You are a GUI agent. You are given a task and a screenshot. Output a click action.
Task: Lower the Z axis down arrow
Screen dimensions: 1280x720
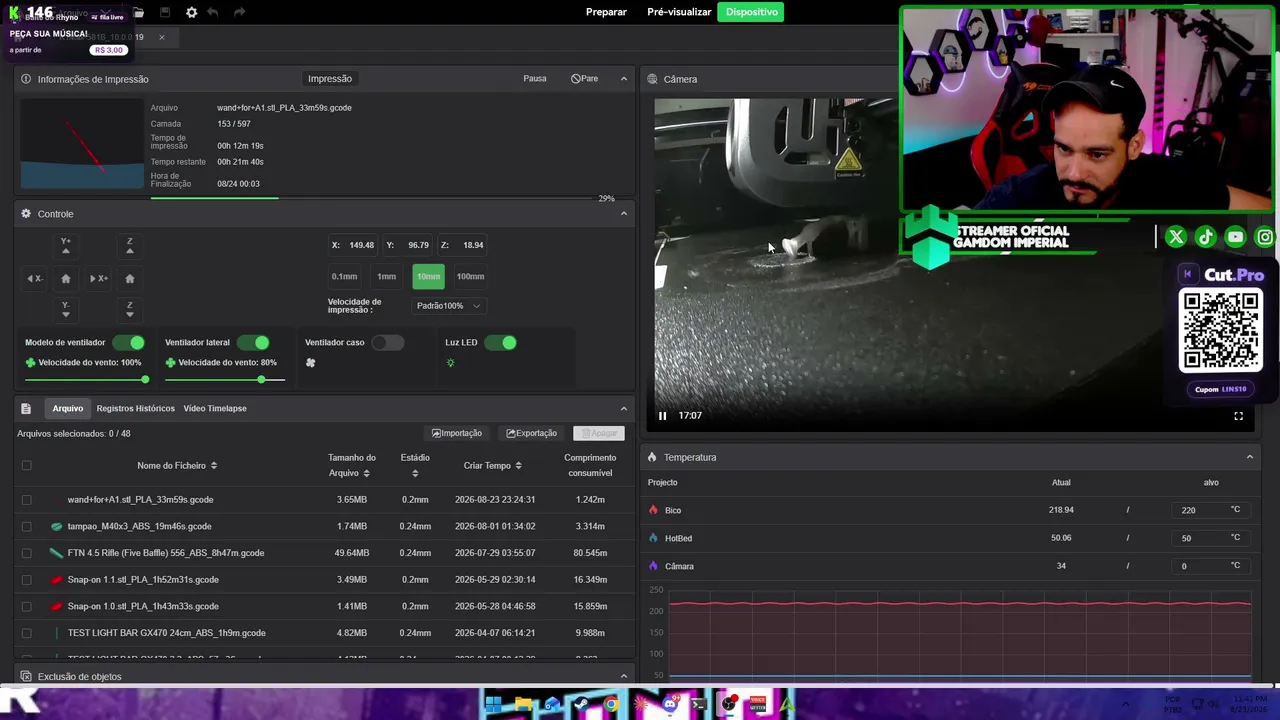pyautogui.click(x=129, y=309)
